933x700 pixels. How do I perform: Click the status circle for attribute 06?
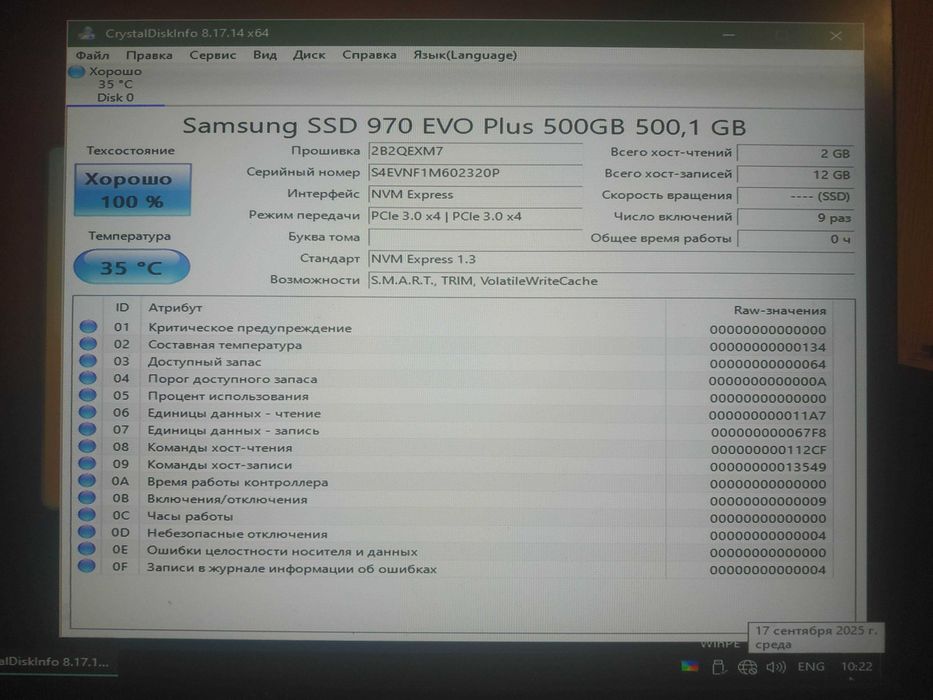point(87,412)
